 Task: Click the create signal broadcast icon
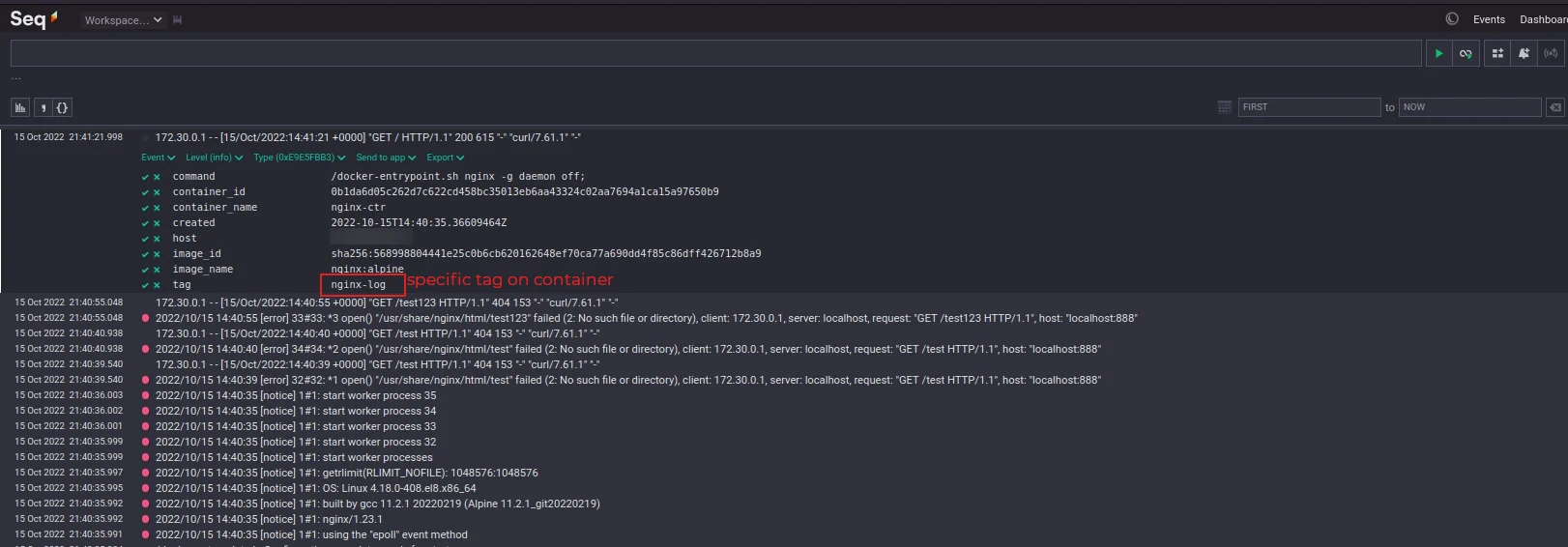click(x=1551, y=53)
